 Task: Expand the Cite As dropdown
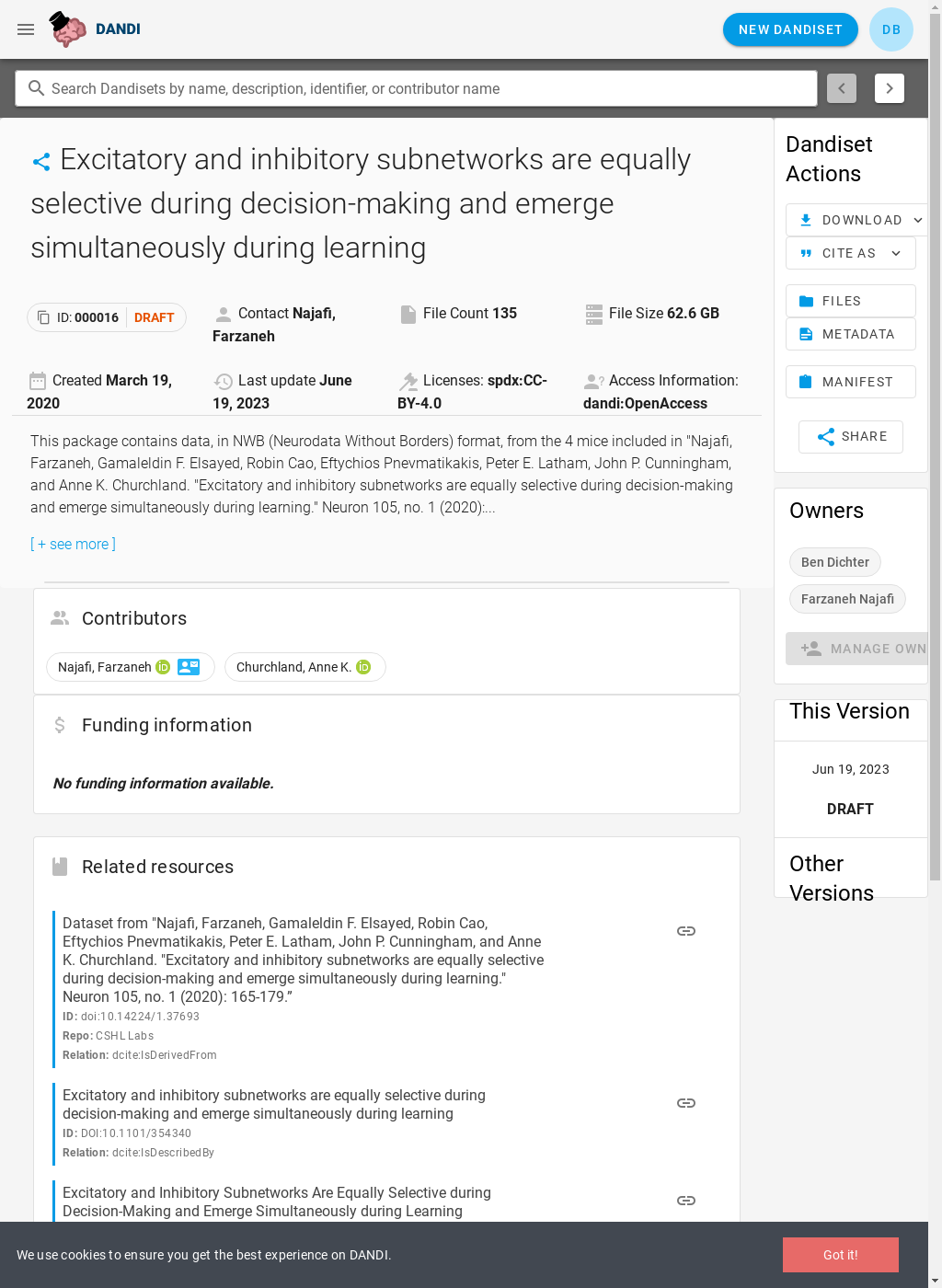tap(851, 253)
